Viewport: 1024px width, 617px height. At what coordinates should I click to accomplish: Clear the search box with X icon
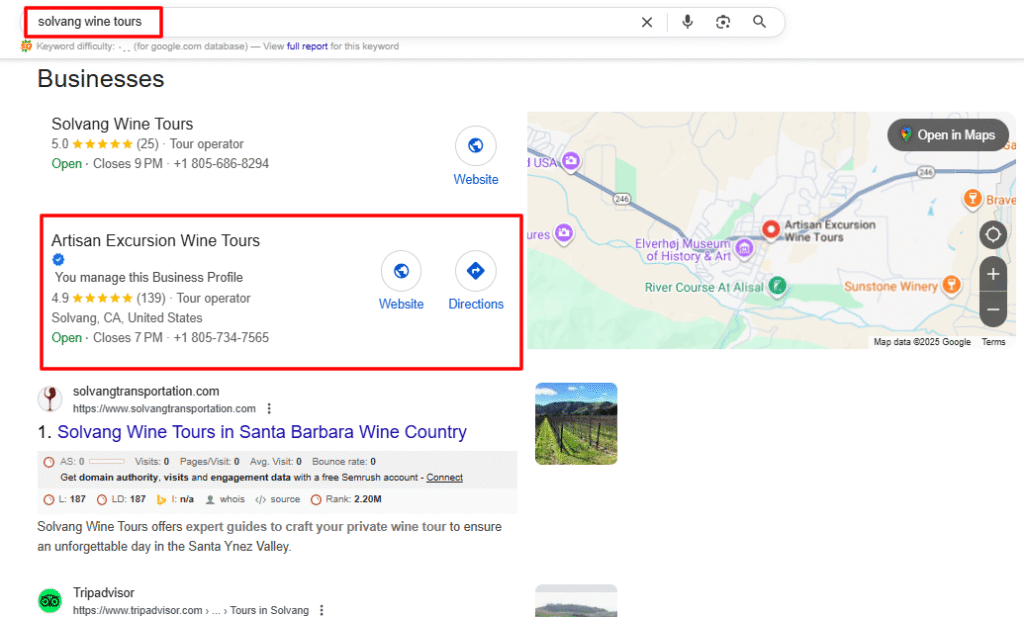(647, 22)
